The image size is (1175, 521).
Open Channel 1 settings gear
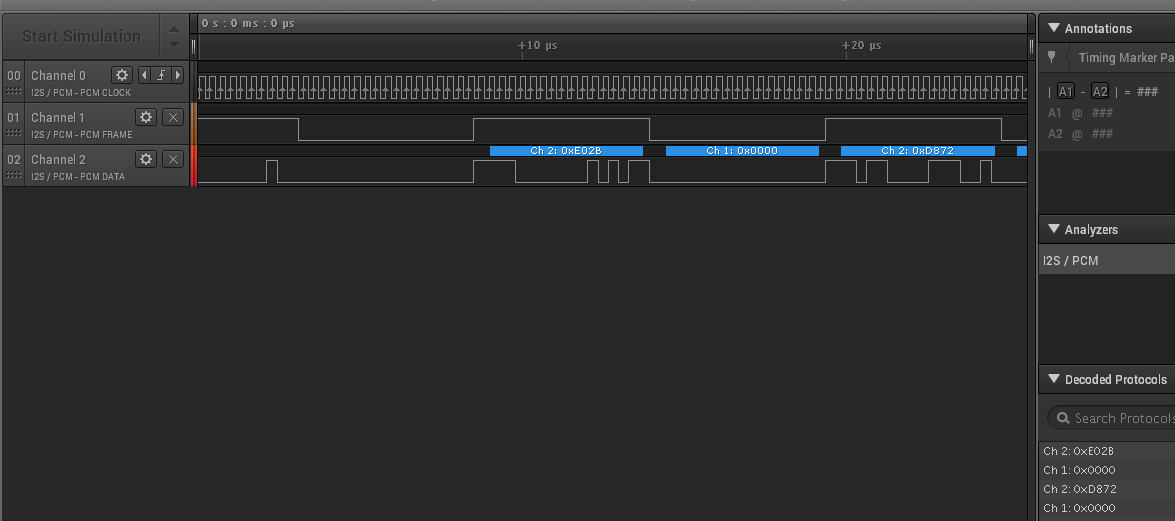pyautogui.click(x=146, y=117)
